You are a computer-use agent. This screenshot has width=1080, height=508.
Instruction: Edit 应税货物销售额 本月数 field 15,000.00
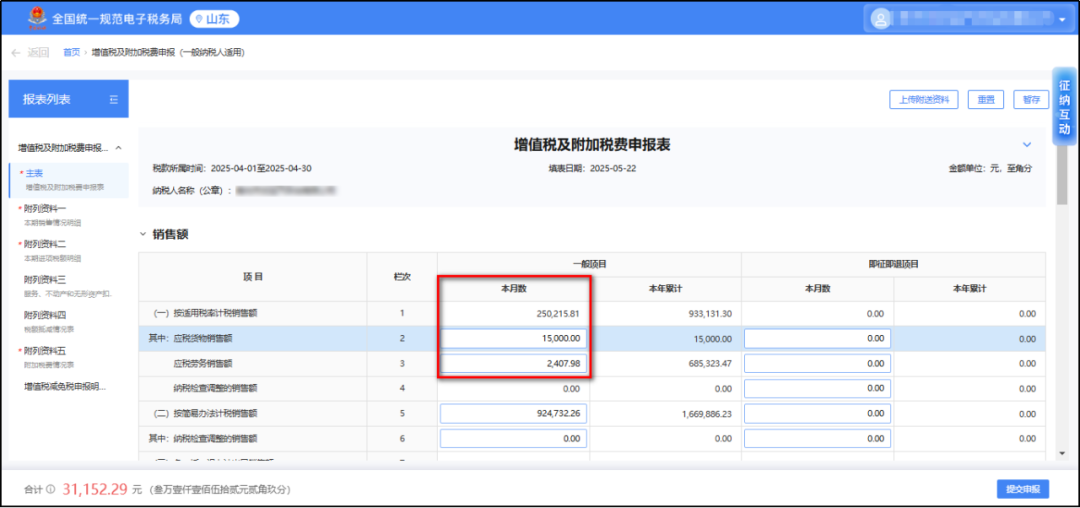514,339
